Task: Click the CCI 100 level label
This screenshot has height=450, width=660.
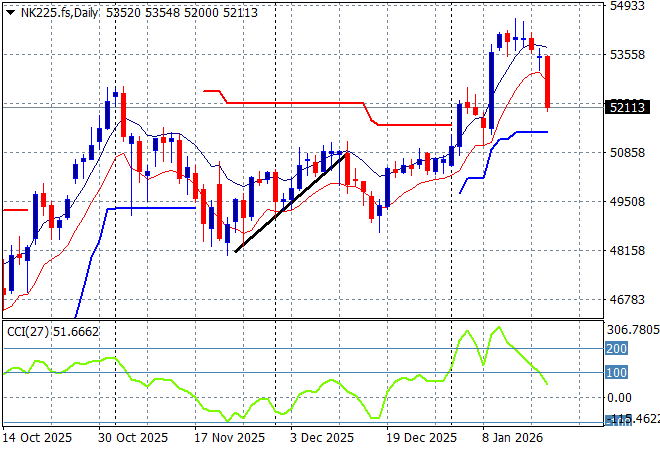Action: pos(617,373)
